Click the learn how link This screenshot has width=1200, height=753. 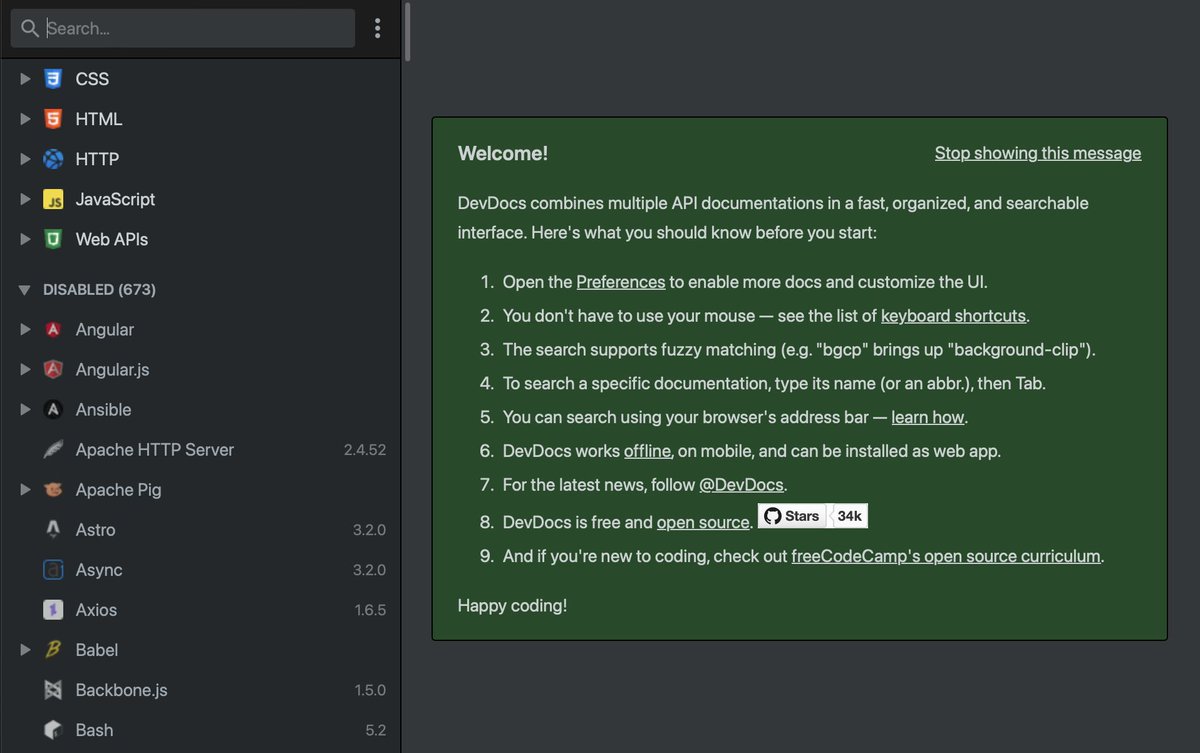[x=929, y=417]
